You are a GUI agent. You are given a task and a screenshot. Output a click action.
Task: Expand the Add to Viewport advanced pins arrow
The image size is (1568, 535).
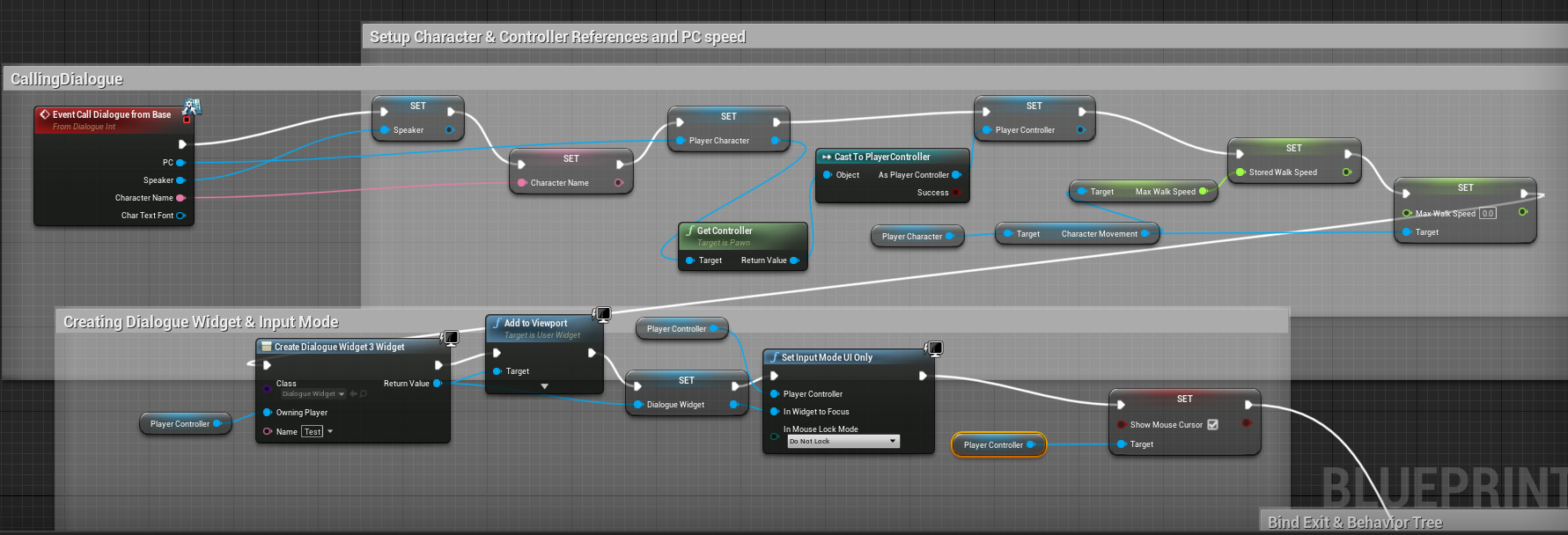point(544,386)
